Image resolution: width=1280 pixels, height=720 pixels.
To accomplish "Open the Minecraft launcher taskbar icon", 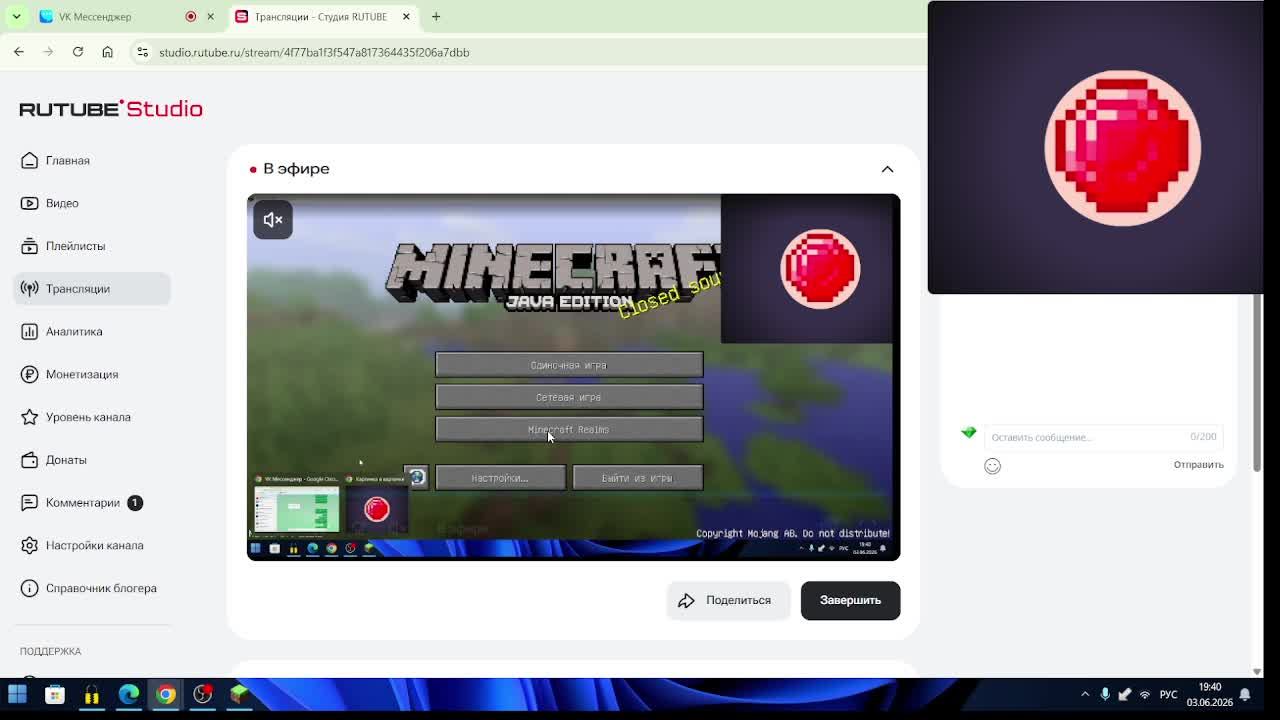I will [x=239, y=694].
